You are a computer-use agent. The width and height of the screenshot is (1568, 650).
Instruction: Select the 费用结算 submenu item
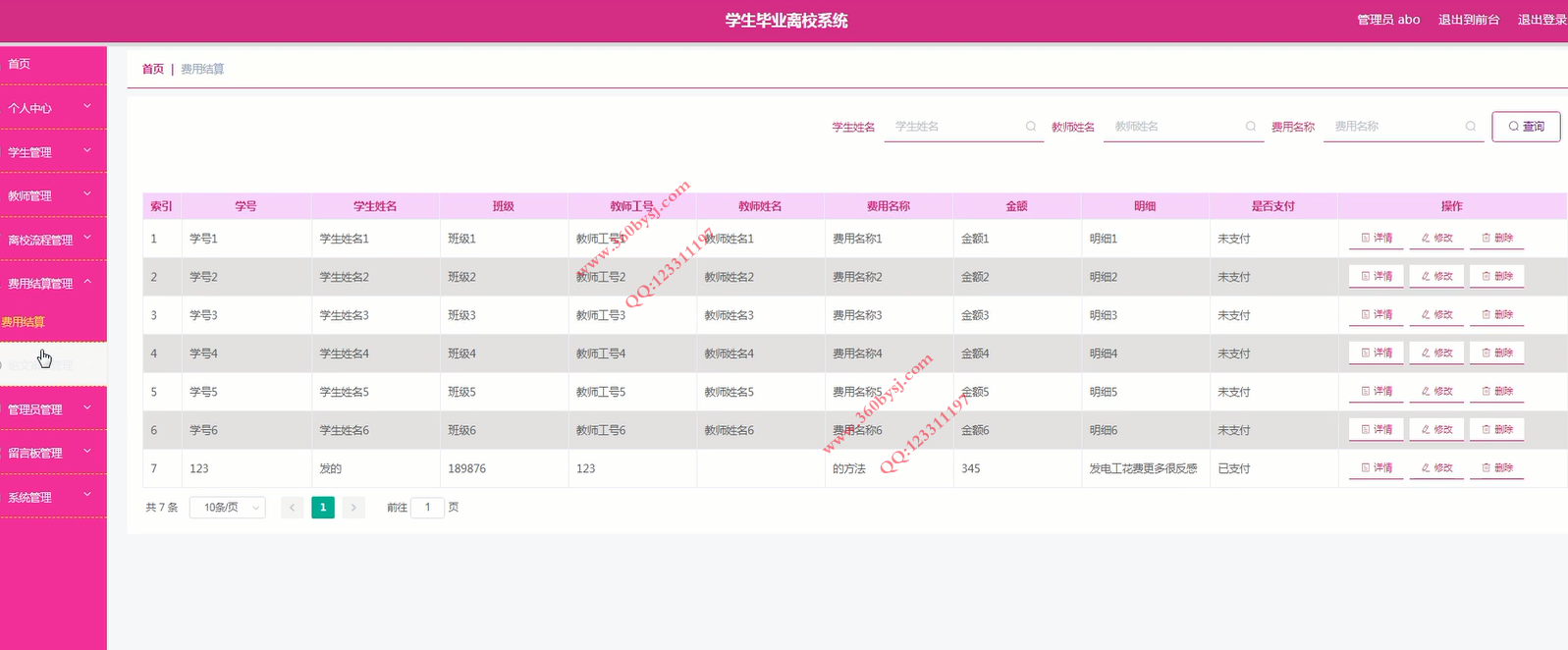(53, 322)
